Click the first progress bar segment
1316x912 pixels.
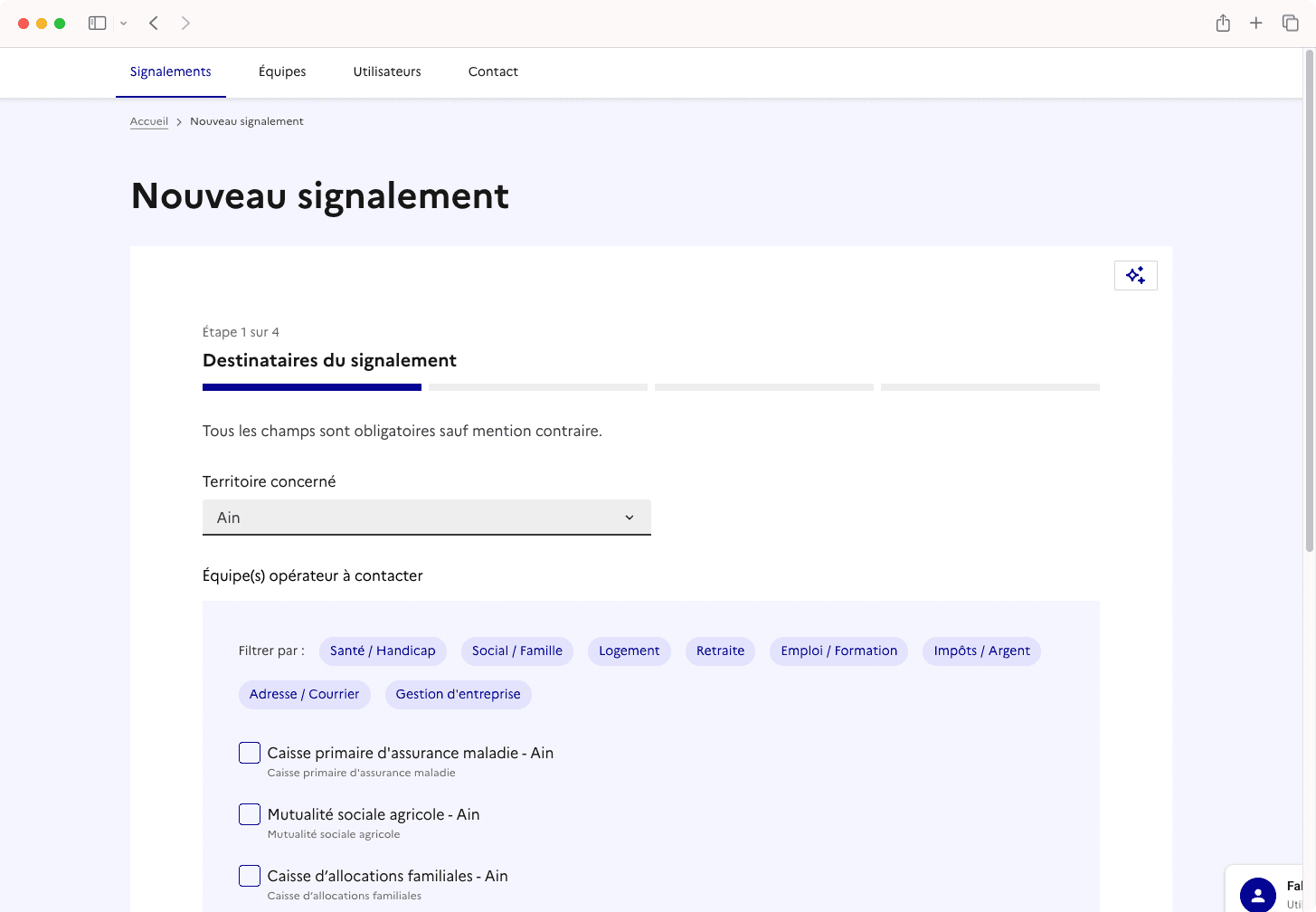(x=311, y=386)
